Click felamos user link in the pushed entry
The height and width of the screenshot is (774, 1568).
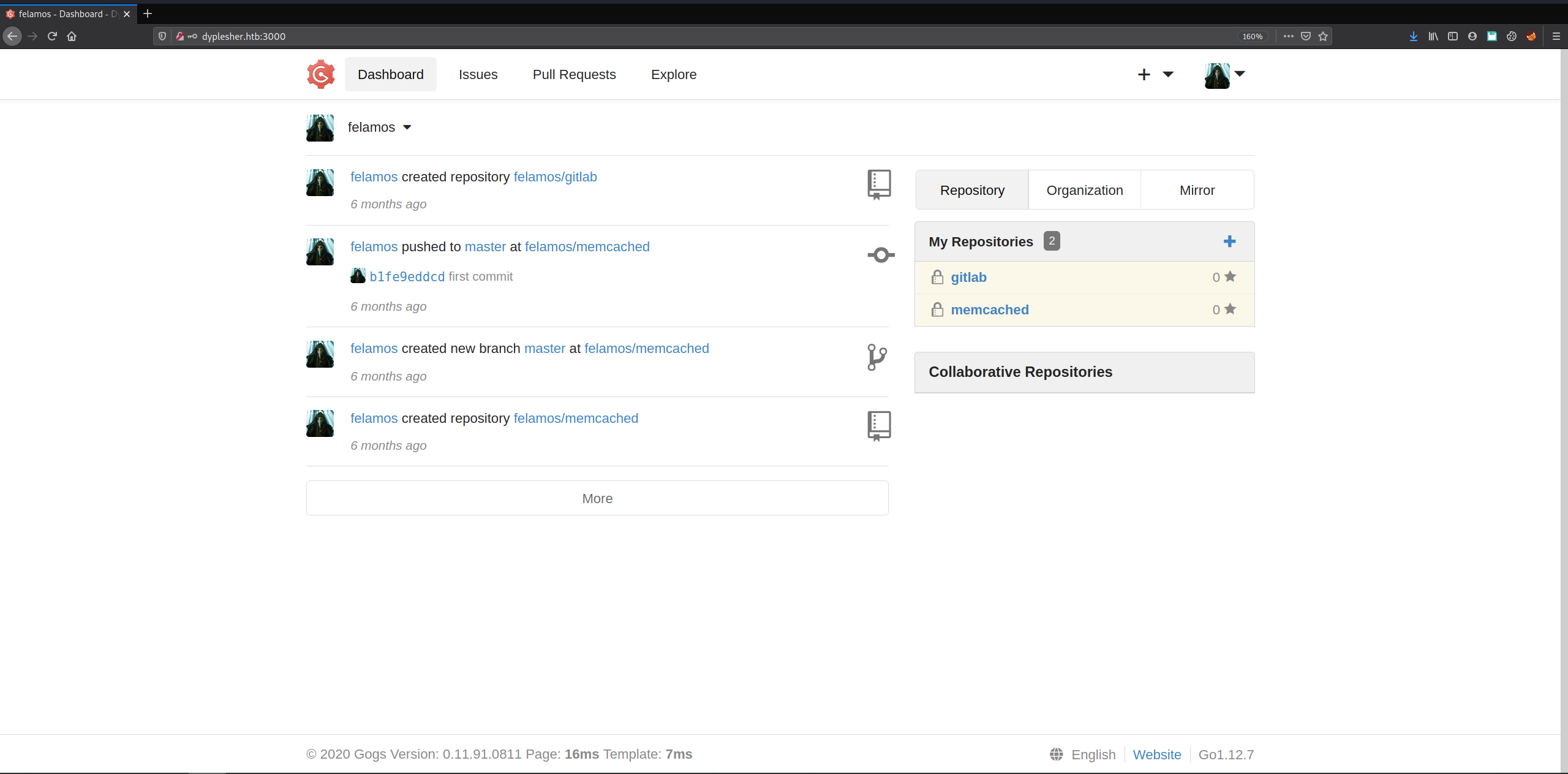[374, 247]
